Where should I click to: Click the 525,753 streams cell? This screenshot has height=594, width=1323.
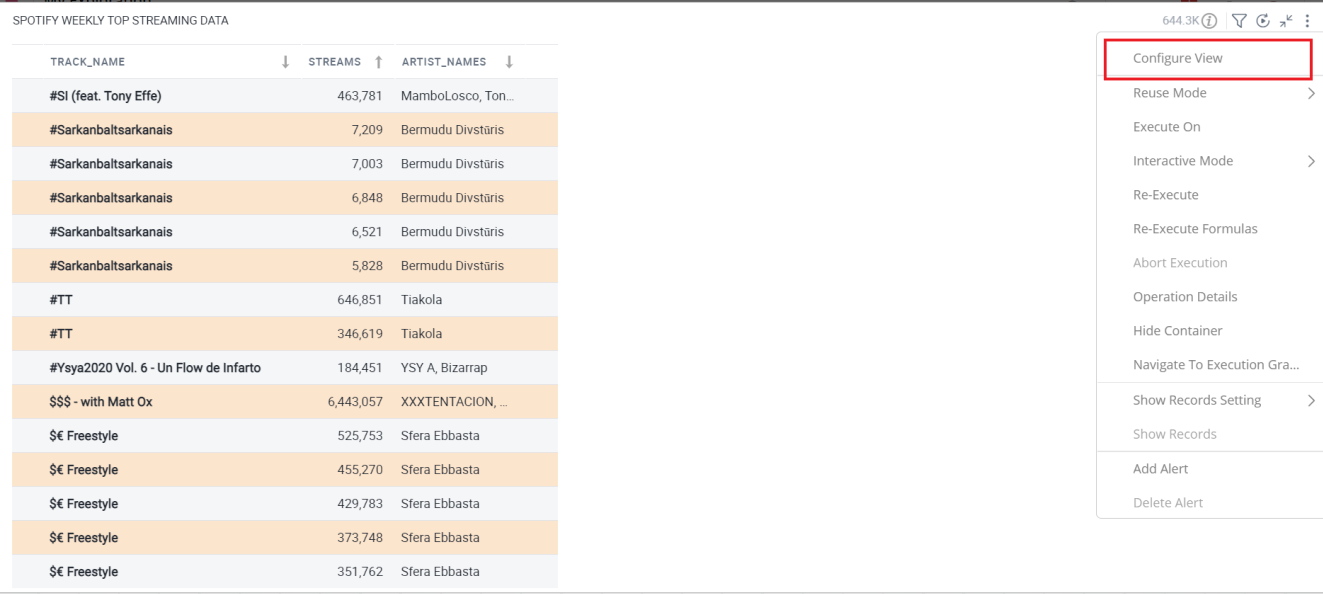pos(360,436)
